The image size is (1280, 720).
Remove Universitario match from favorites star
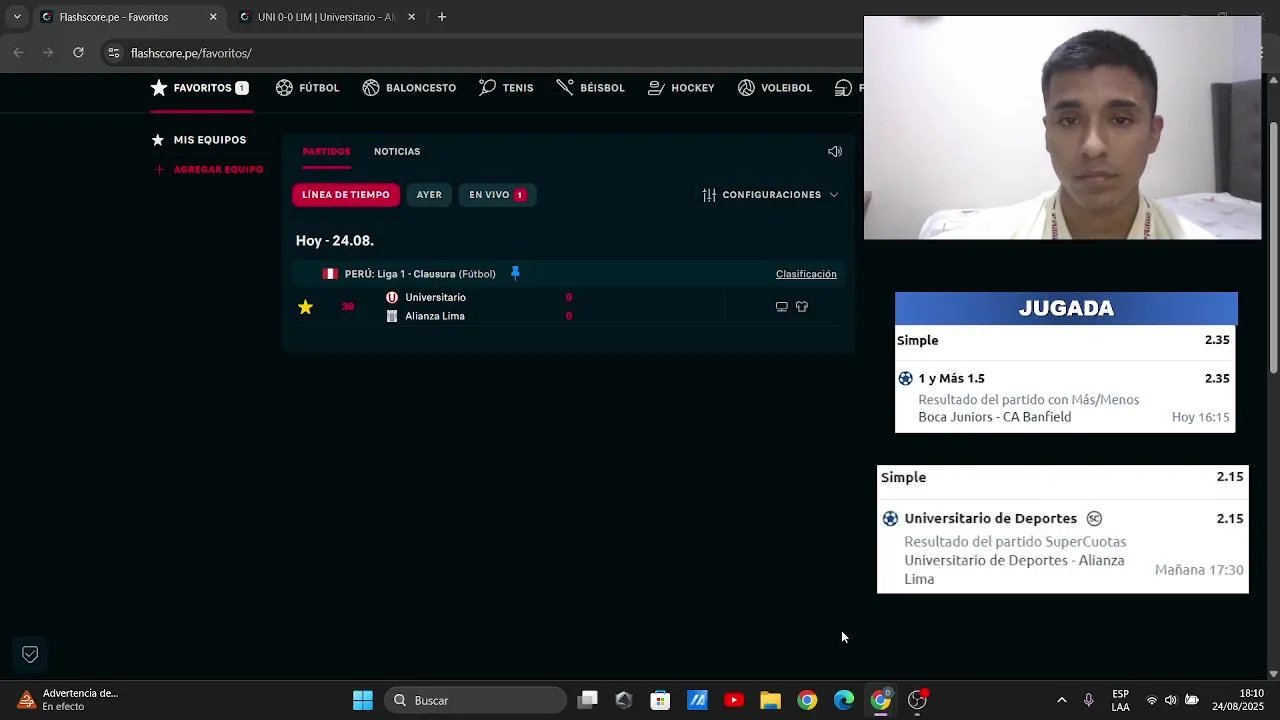(x=306, y=307)
